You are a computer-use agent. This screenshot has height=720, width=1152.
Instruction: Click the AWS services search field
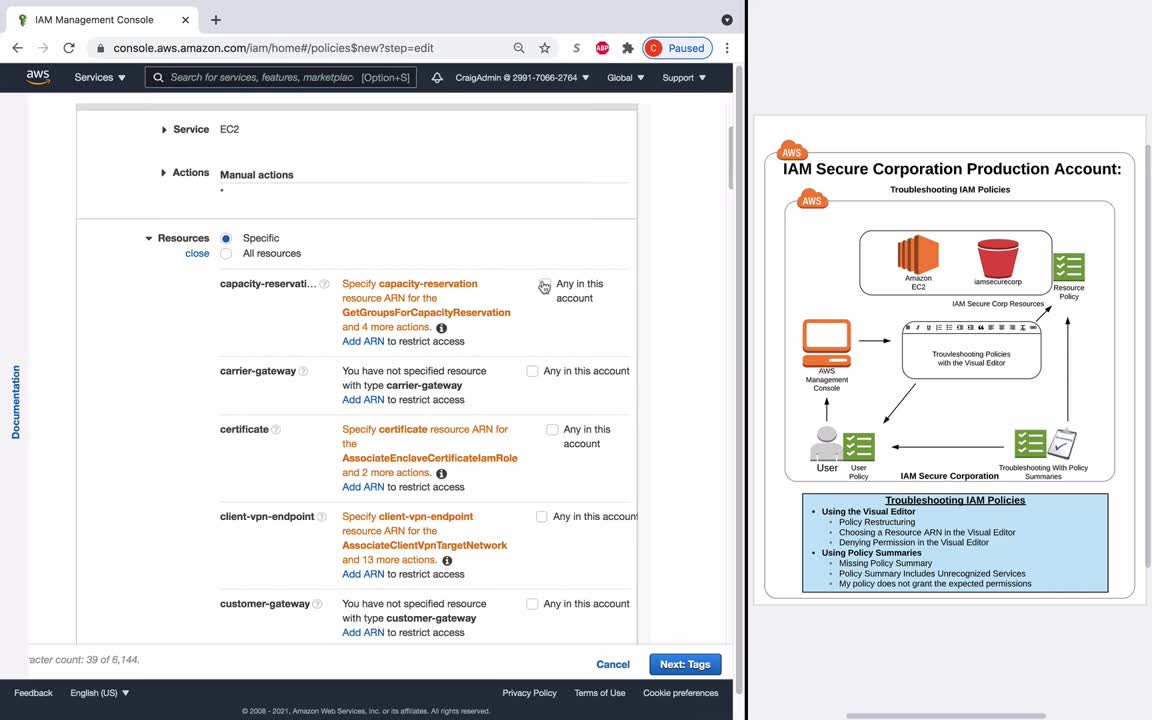(x=281, y=77)
